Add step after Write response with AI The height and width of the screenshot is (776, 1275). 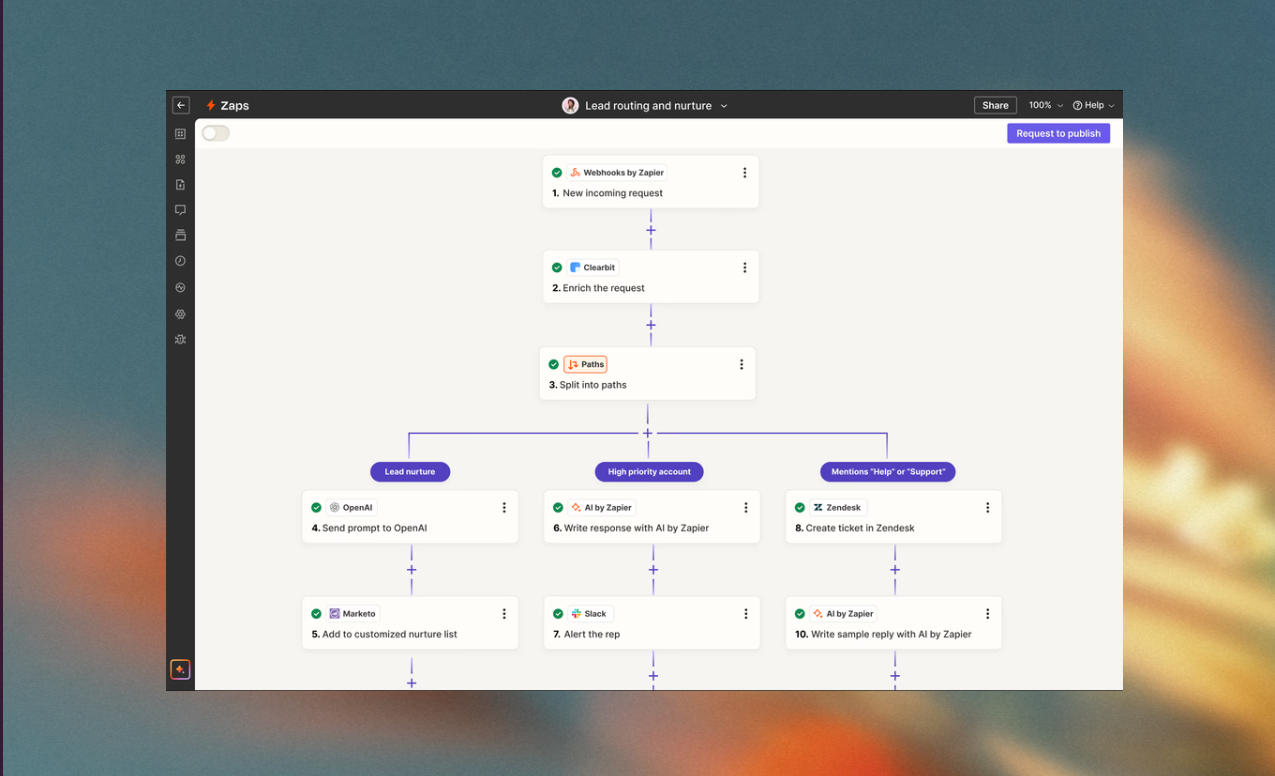[x=653, y=570]
